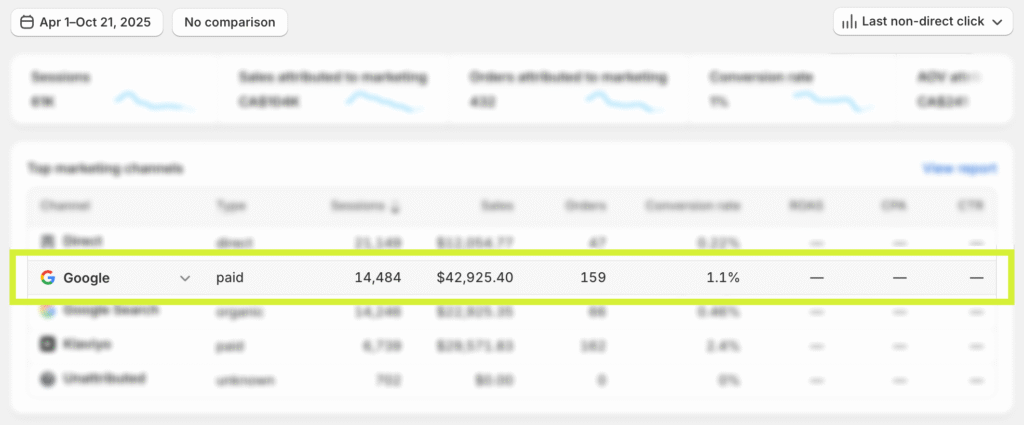Open the View report link
This screenshot has width=1024, height=425.
click(959, 169)
